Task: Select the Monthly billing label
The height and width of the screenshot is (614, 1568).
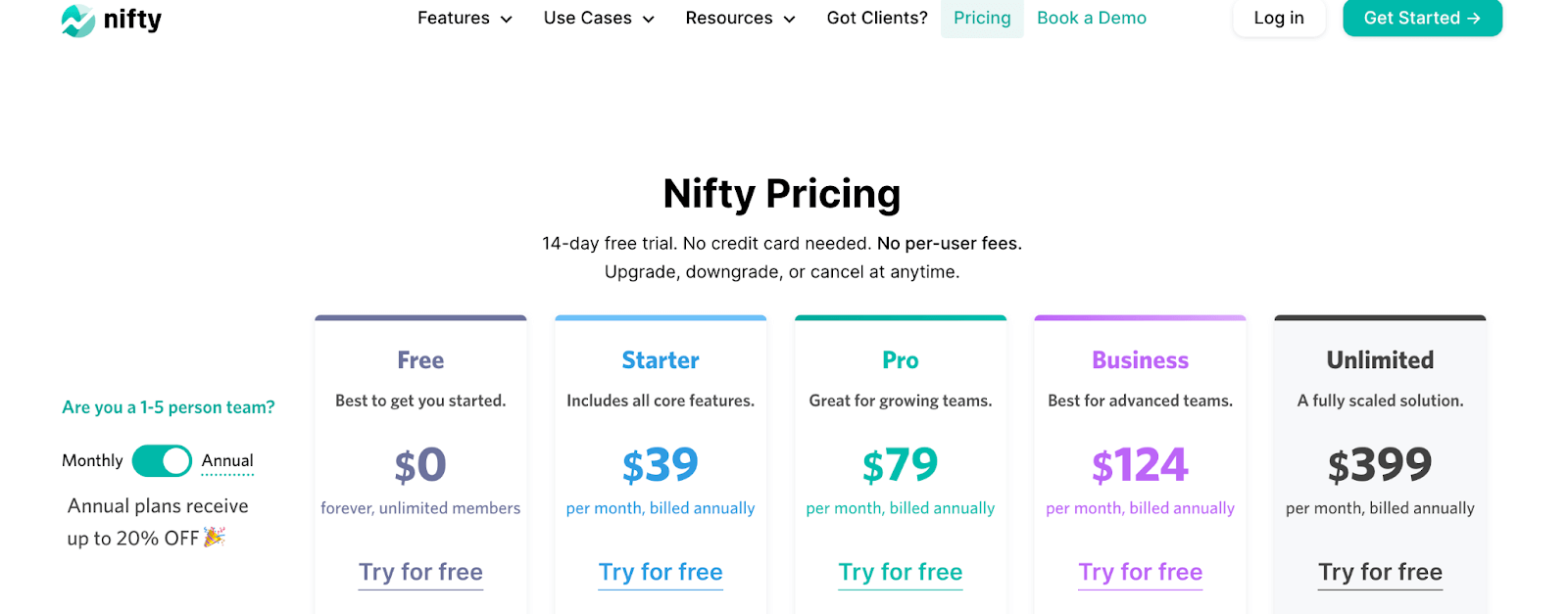Action: [92, 460]
